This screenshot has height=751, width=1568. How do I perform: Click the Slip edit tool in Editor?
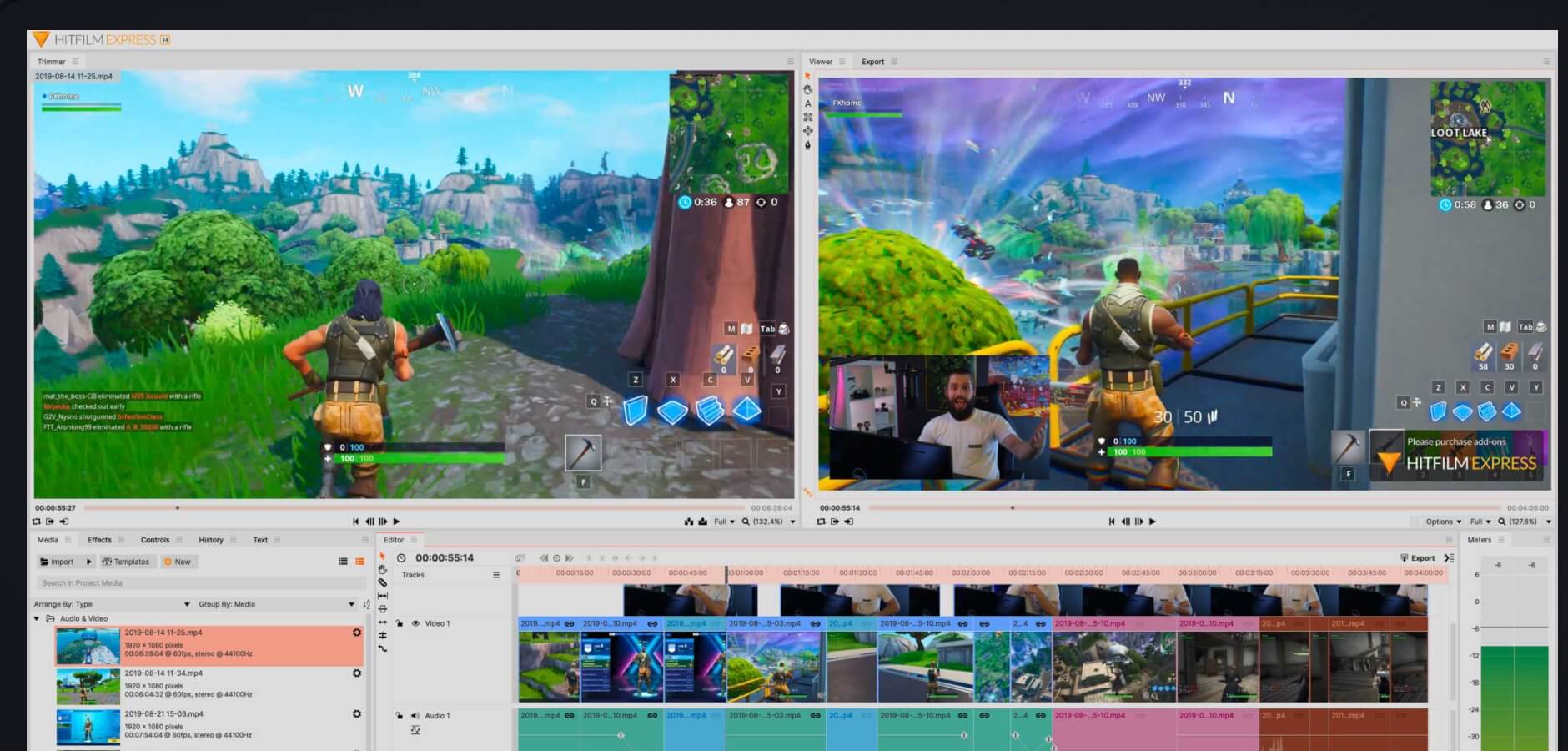383,596
